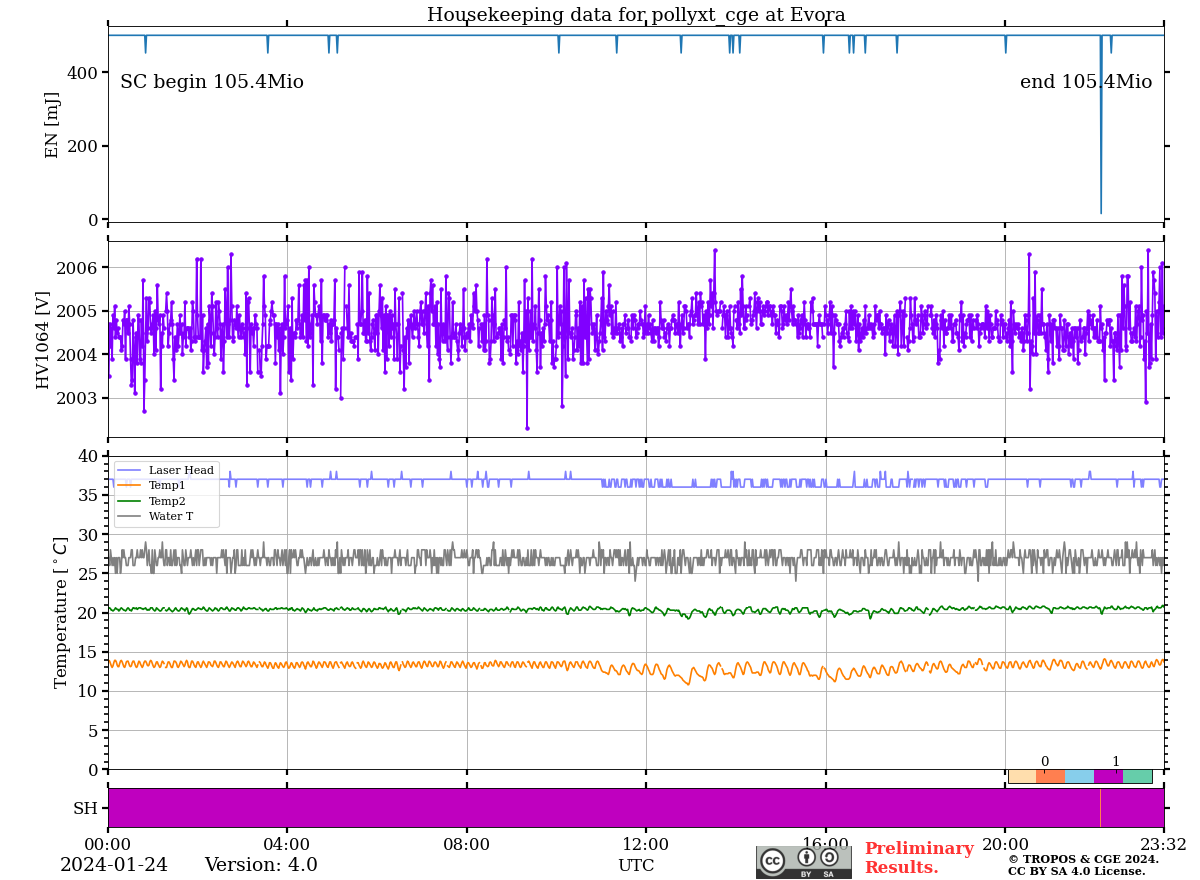The width and height of the screenshot is (1200, 880).
Task: Pick the magenta swatch in SH colorbar
Action: [x=1108, y=776]
